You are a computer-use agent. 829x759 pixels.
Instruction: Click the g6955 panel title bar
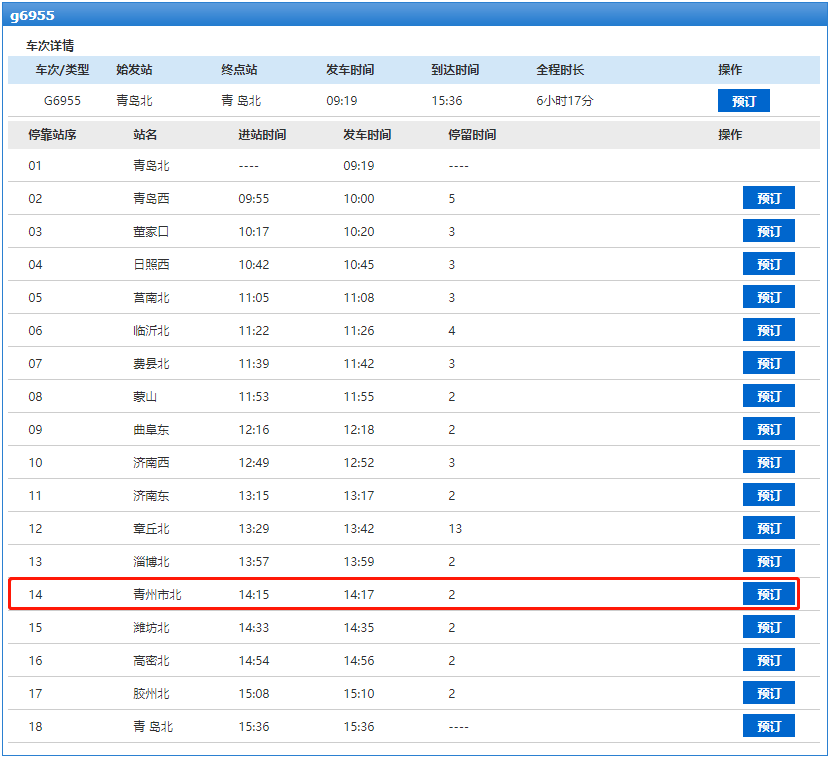point(414,15)
